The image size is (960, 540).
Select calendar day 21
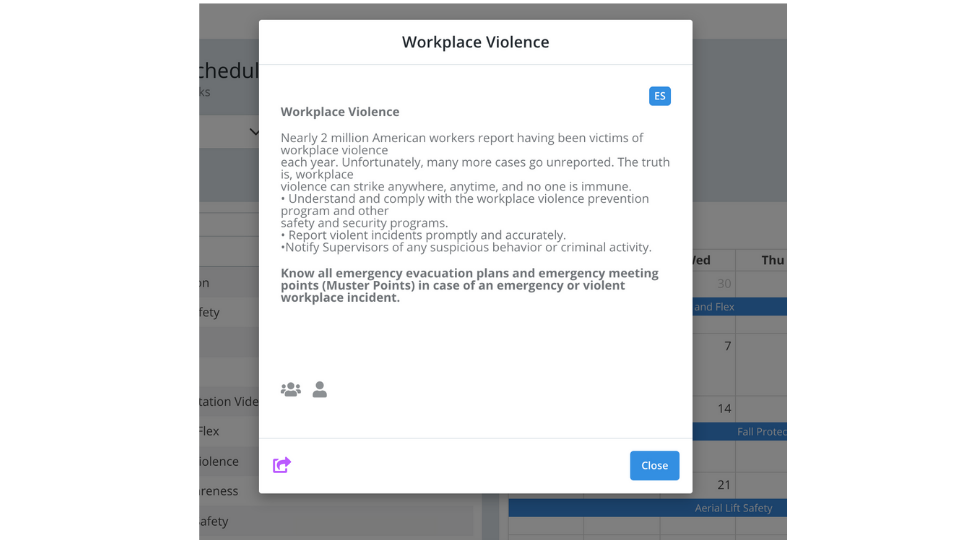(x=724, y=485)
